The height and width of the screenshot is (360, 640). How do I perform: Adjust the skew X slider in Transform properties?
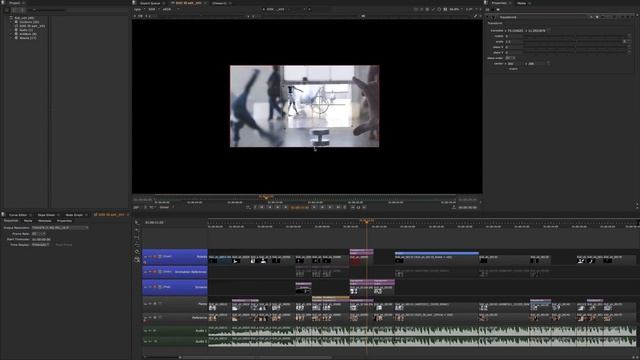click(x=575, y=47)
